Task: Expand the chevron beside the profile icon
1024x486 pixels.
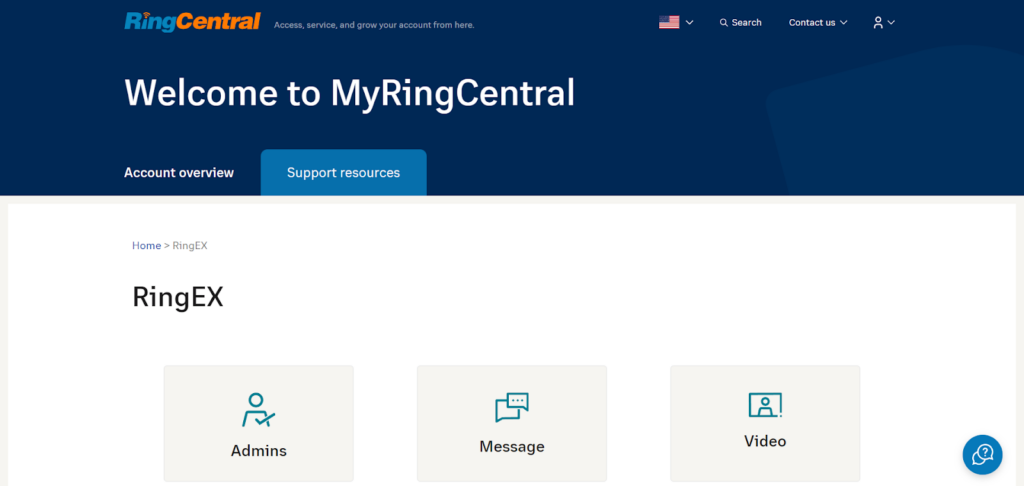Action: [891, 23]
